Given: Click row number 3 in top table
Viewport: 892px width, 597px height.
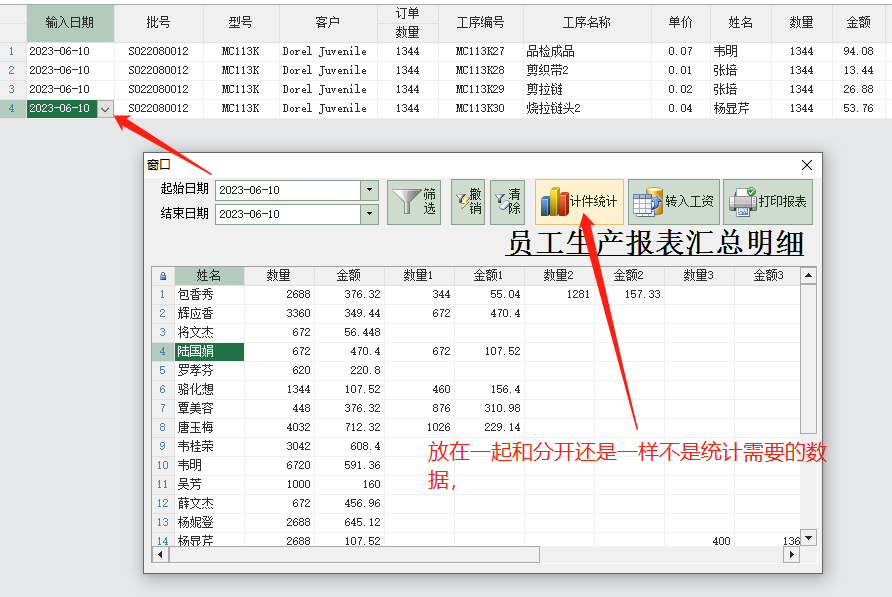Looking at the screenshot, I should [11, 90].
